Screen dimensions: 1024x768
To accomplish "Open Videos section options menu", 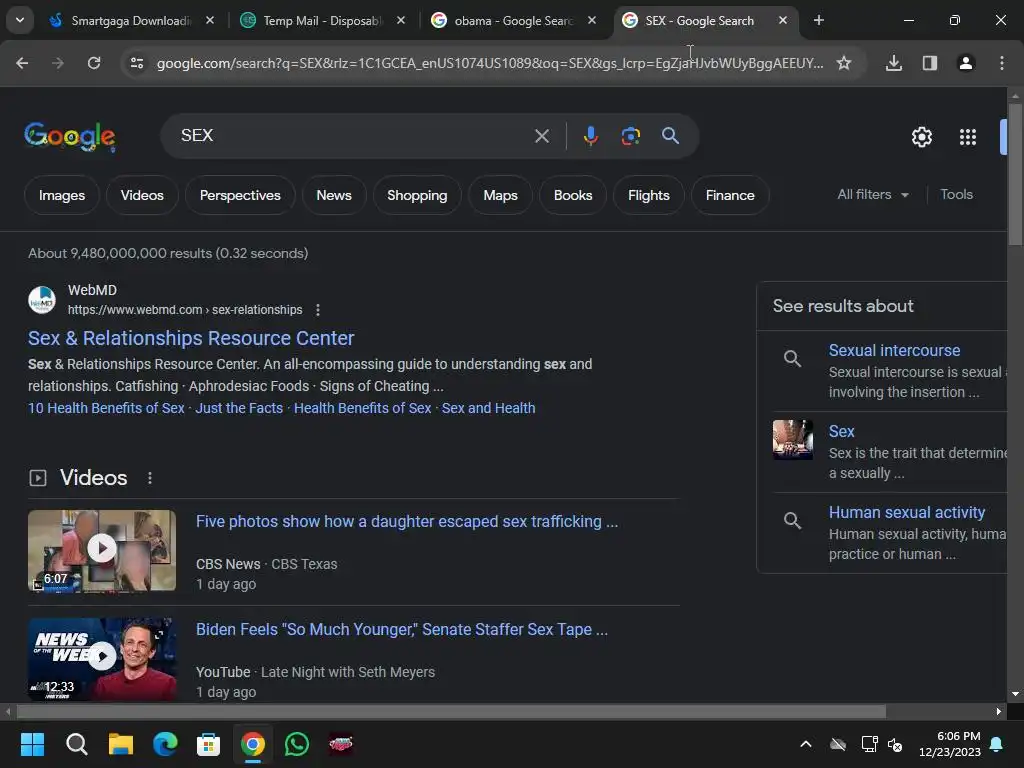I will (150, 478).
